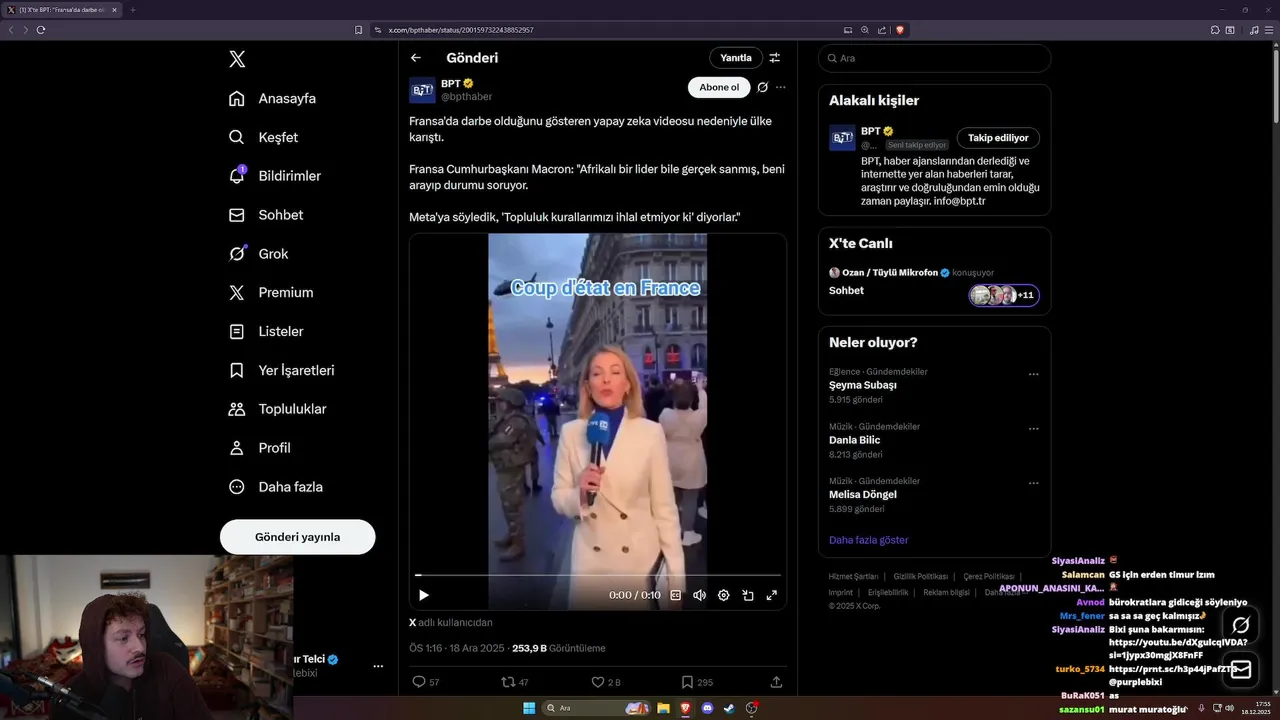Image resolution: width=1280 pixels, height=720 pixels.
Task: Go back with the arrow beside Gönderi
Action: pyautogui.click(x=416, y=58)
